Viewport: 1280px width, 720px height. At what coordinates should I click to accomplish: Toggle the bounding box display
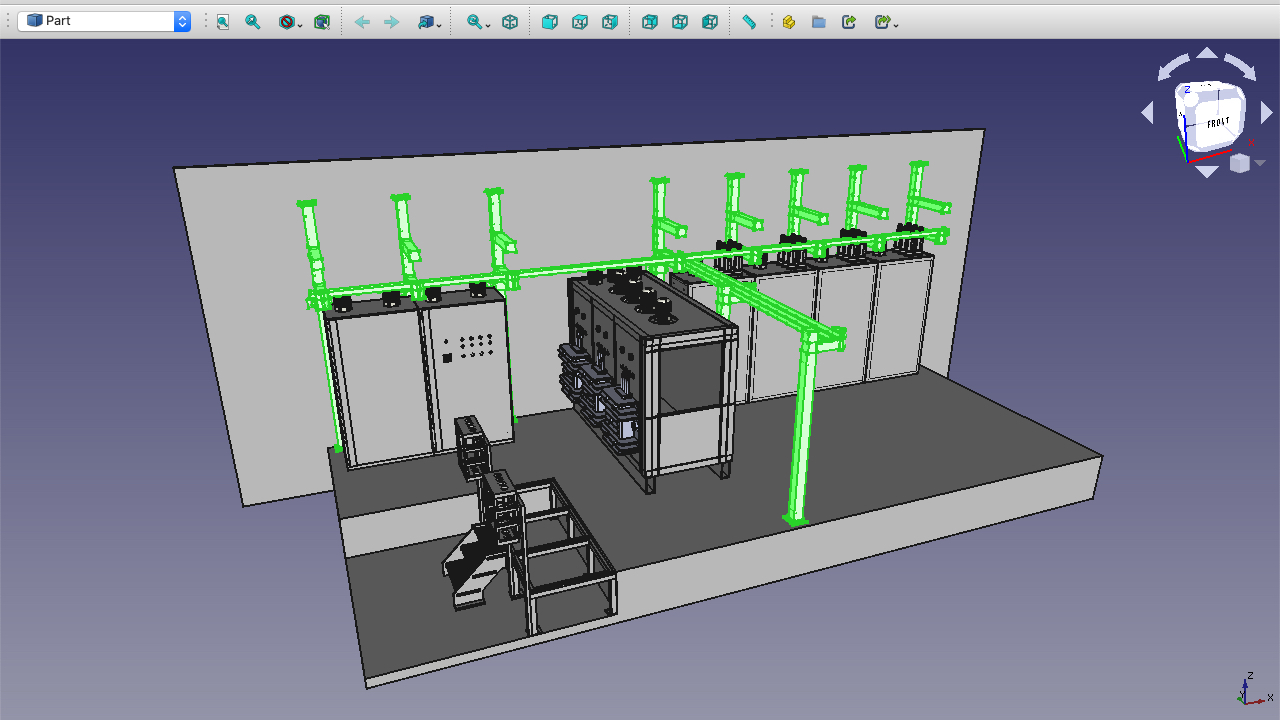322,21
